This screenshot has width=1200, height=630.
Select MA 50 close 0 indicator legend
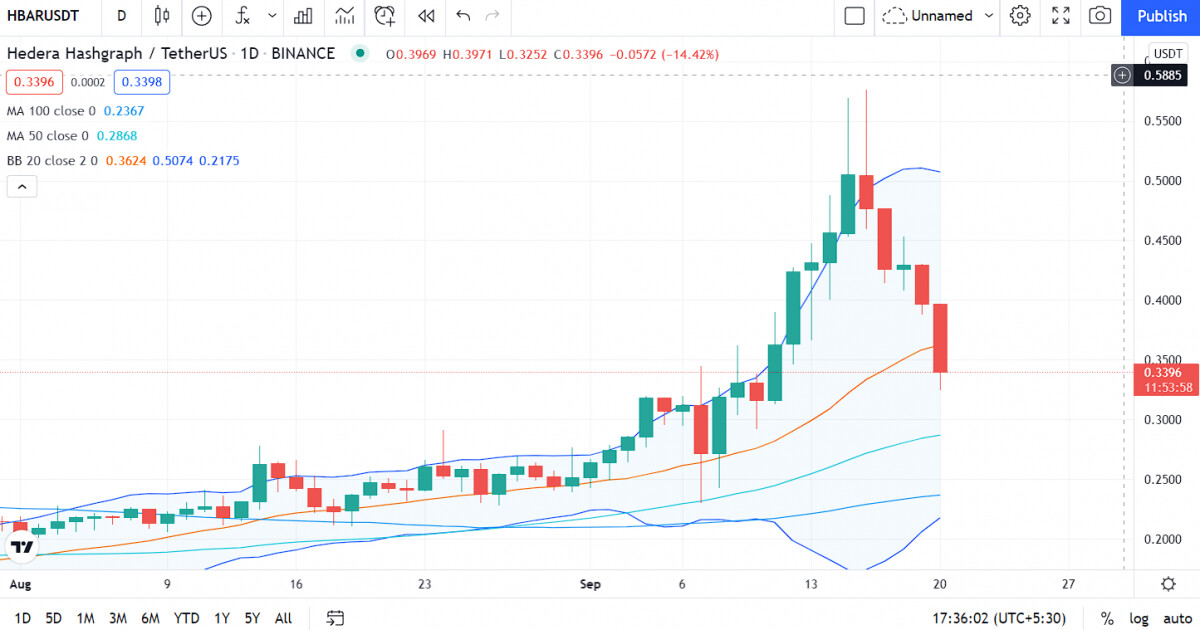[x=47, y=136]
